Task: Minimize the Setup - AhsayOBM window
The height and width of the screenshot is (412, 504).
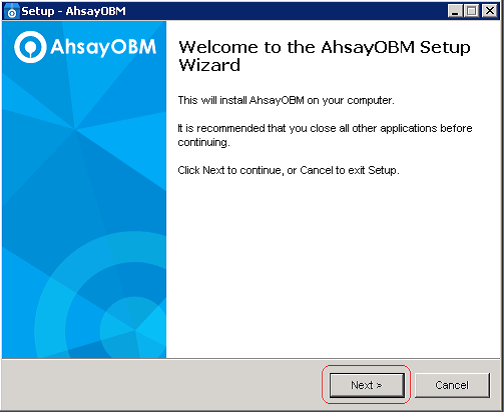Action: 455,11
